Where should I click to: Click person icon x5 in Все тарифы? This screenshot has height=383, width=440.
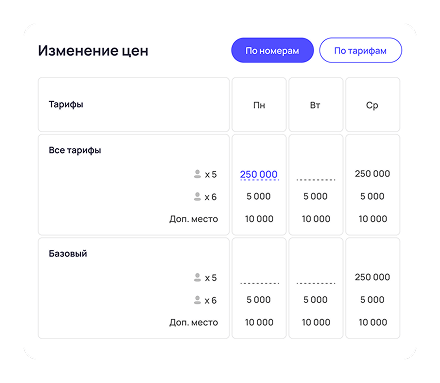(x=197, y=174)
